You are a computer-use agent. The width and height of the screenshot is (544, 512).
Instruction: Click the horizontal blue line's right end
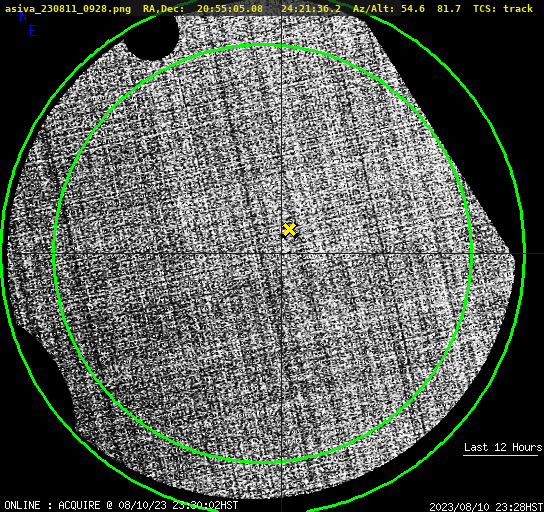pyautogui.click(x=539, y=254)
